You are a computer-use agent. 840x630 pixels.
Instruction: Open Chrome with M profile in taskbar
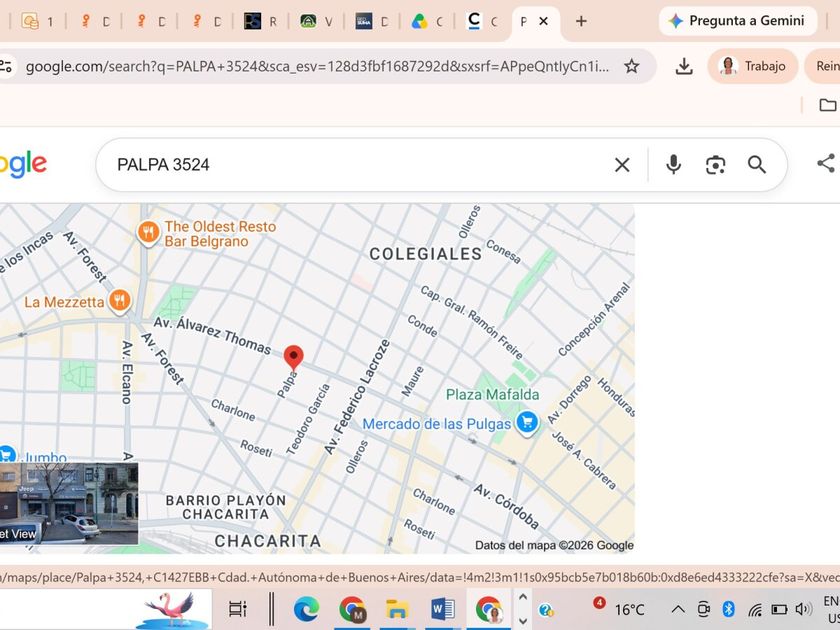pyautogui.click(x=352, y=609)
